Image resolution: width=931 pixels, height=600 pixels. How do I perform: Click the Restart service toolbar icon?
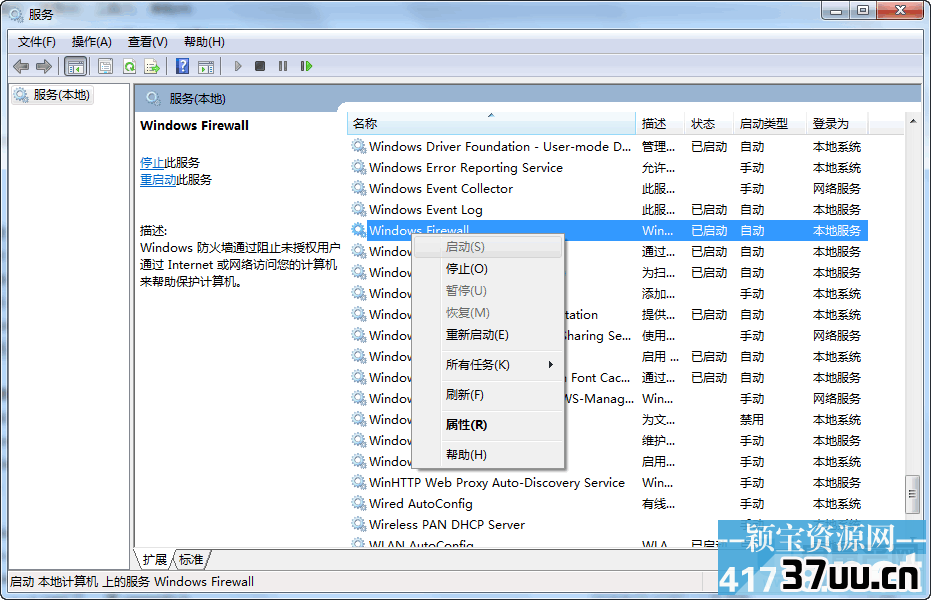pyautogui.click(x=306, y=66)
